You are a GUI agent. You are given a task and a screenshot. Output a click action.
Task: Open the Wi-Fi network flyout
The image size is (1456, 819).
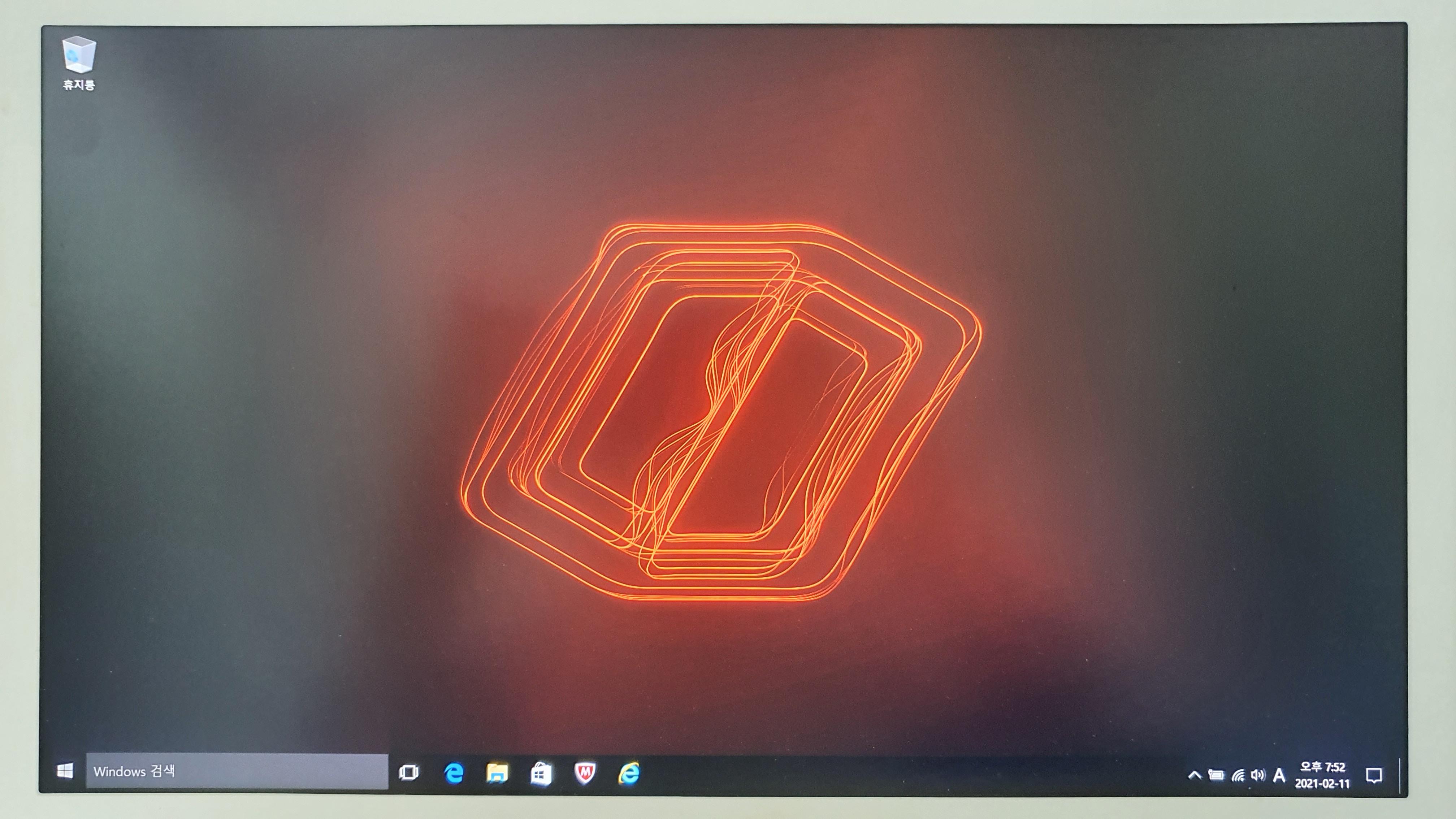pyautogui.click(x=1238, y=775)
